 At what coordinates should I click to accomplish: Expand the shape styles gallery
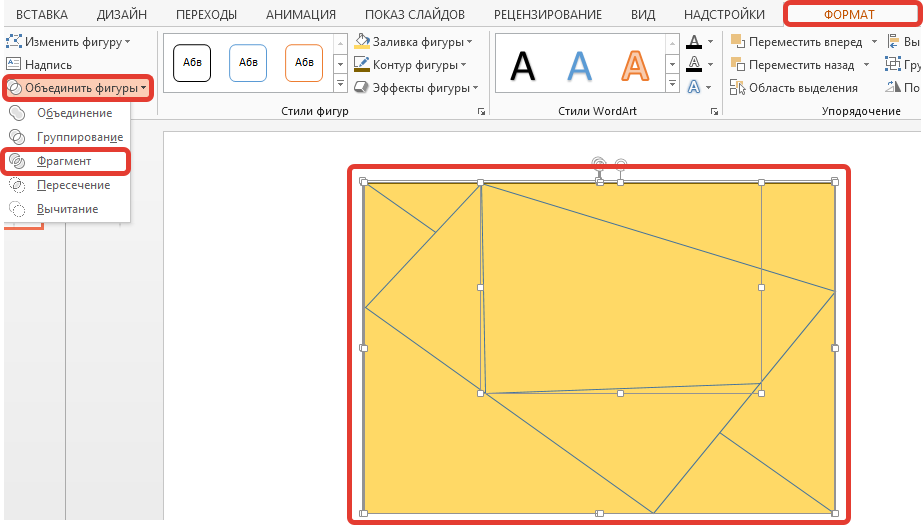tap(340, 84)
